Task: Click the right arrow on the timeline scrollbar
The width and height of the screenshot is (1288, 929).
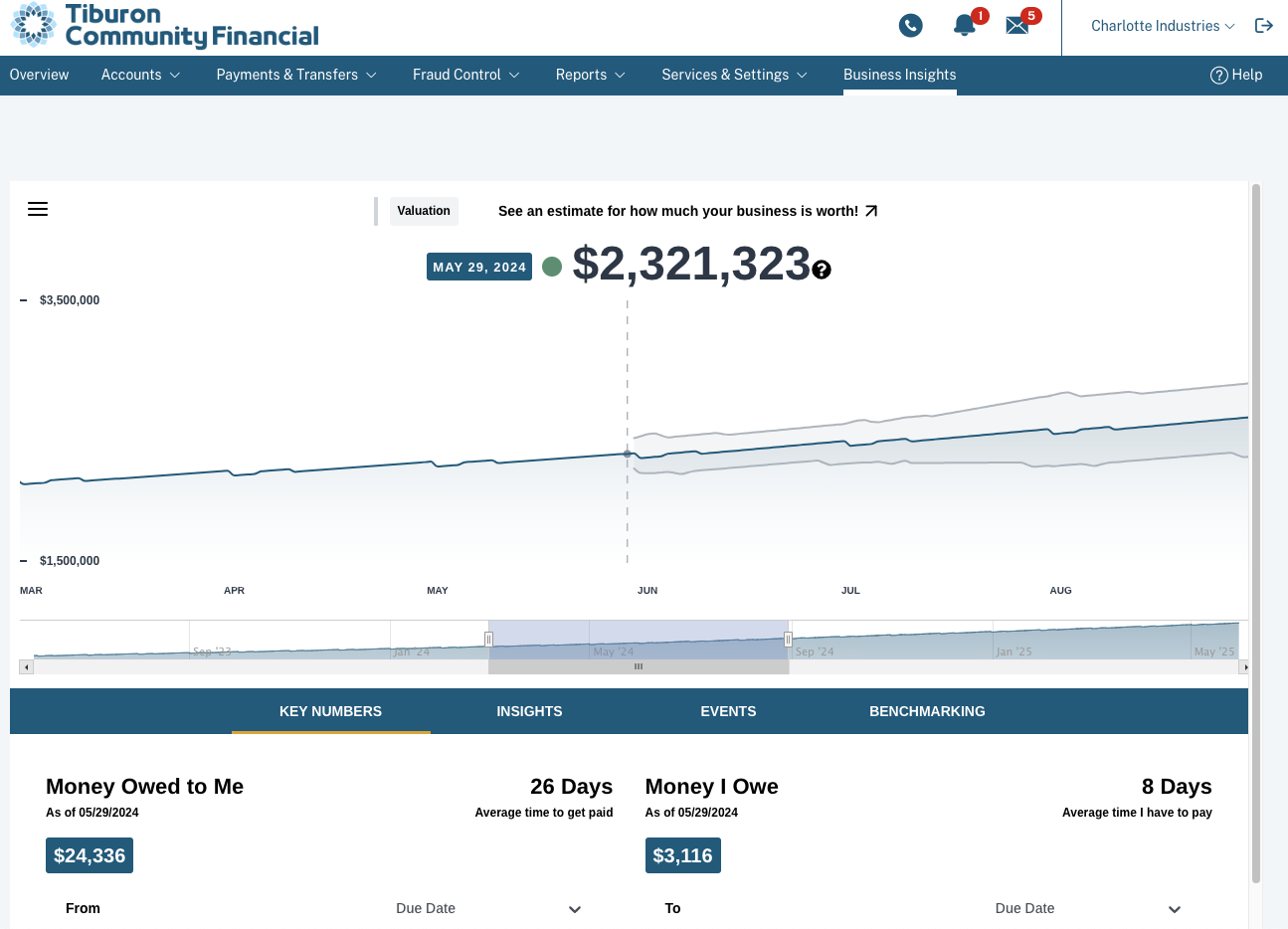Action: click(x=1245, y=666)
